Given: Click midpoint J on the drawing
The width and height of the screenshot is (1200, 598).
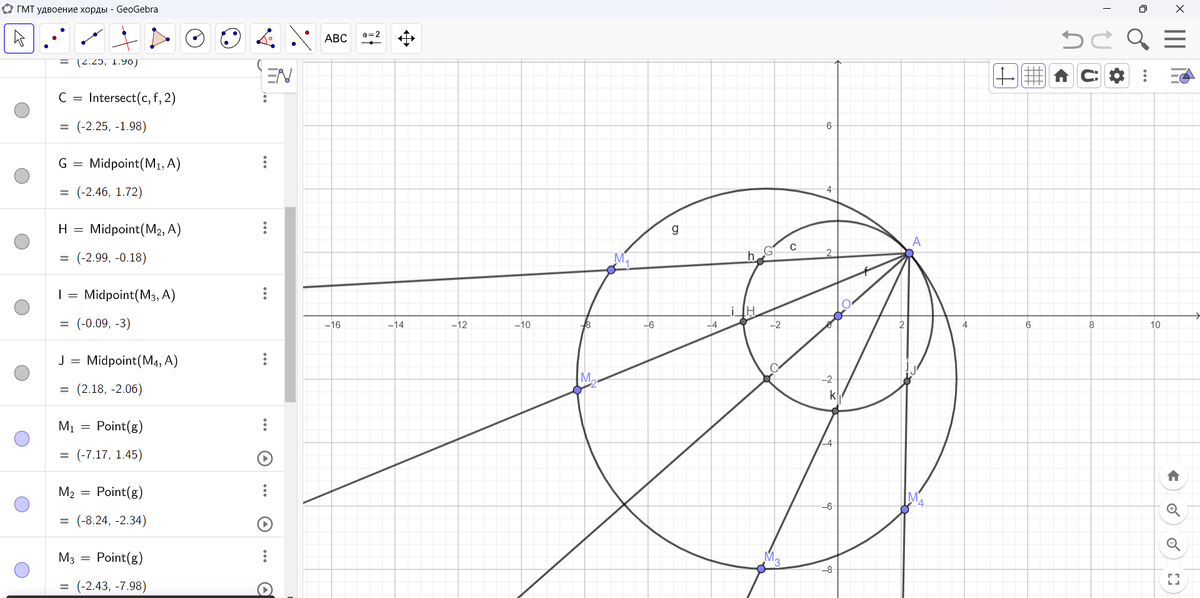Looking at the screenshot, I should tap(907, 381).
